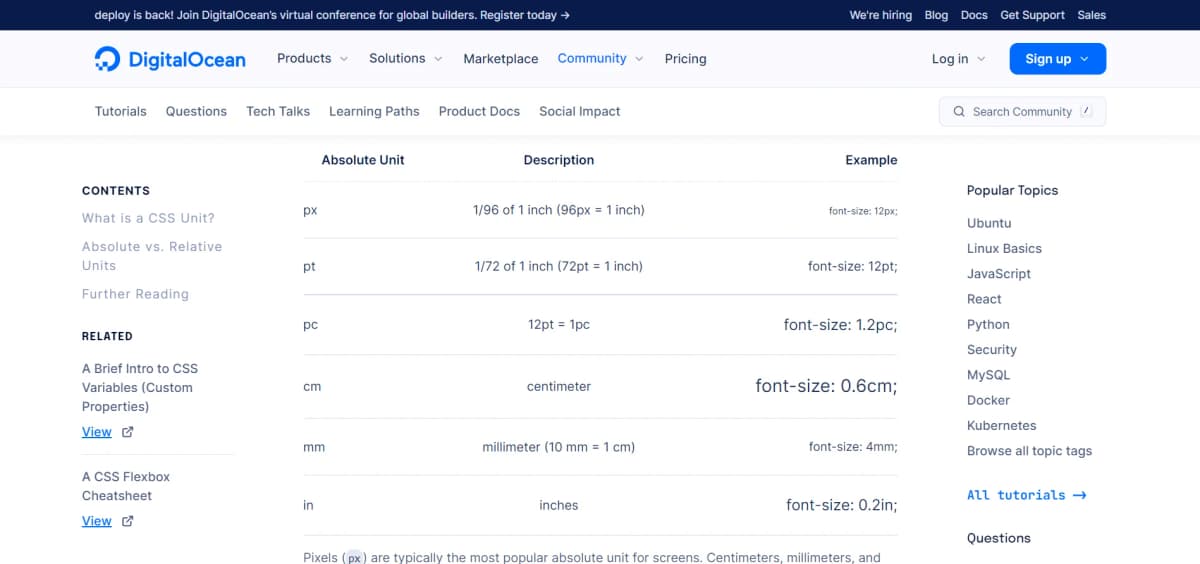Open the Marketplace menu item
Viewport: 1200px width, 564px height.
pos(501,59)
